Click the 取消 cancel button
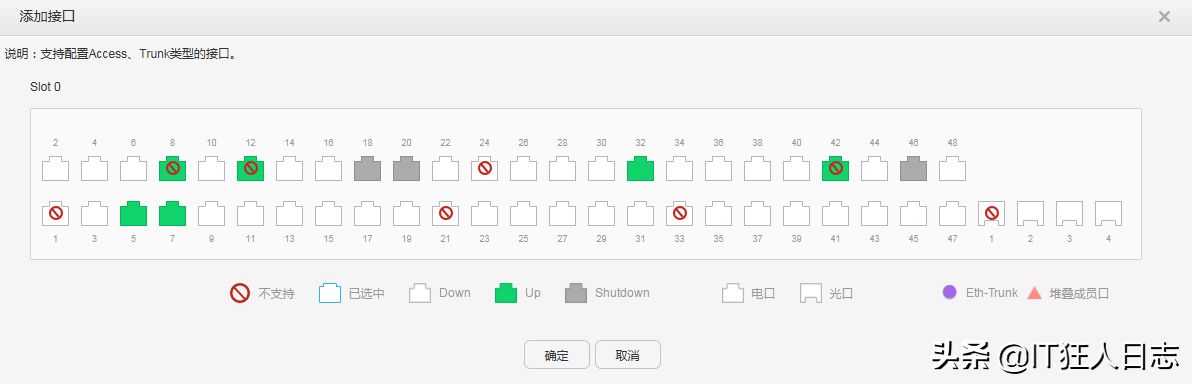This screenshot has width=1192, height=384. [x=628, y=354]
